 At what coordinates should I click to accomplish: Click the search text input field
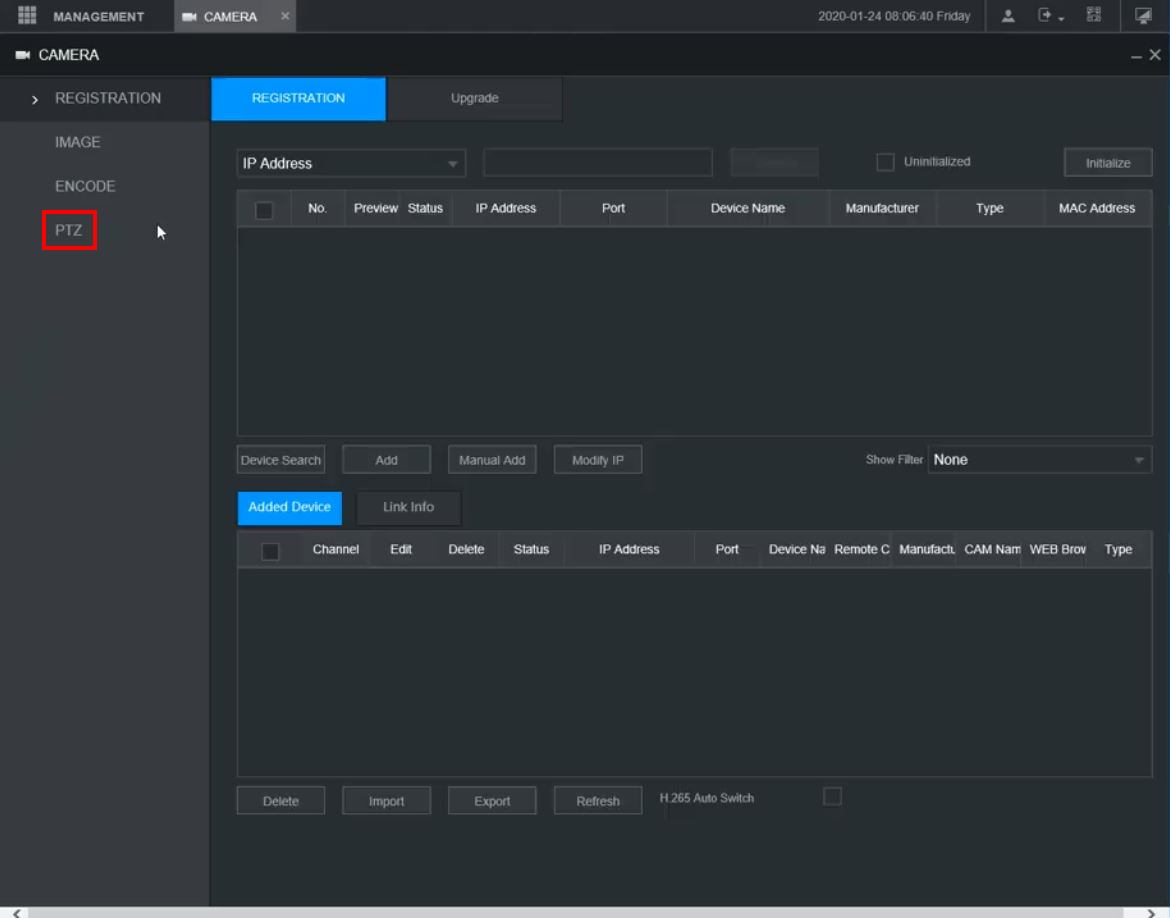(x=597, y=163)
